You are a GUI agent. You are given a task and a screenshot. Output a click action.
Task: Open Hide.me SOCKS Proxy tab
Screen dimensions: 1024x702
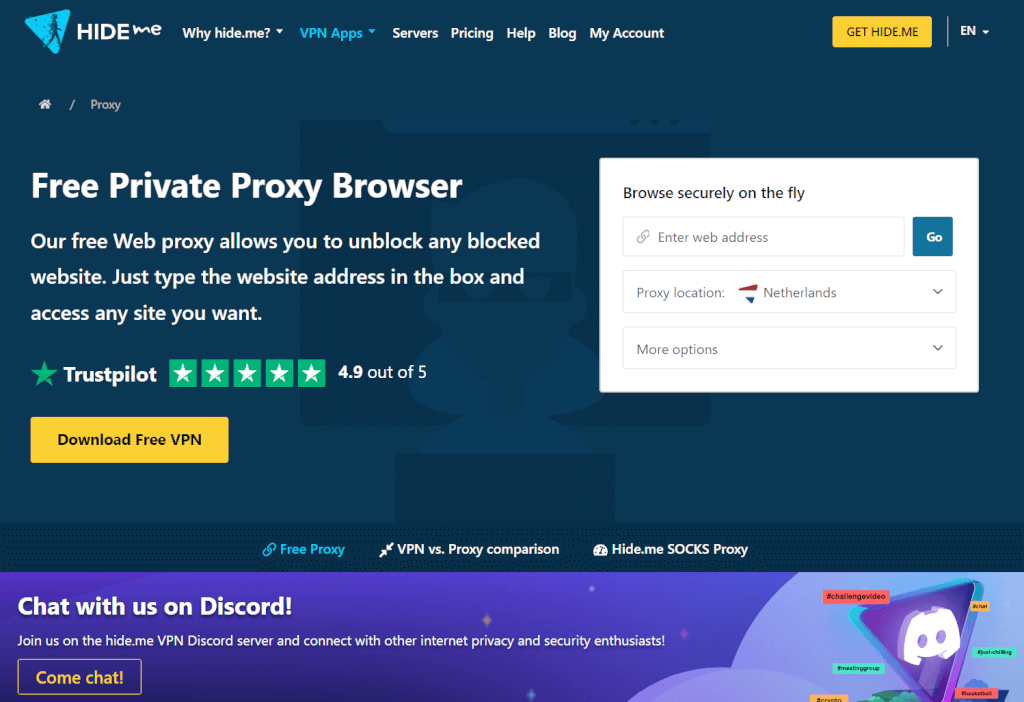tap(670, 549)
